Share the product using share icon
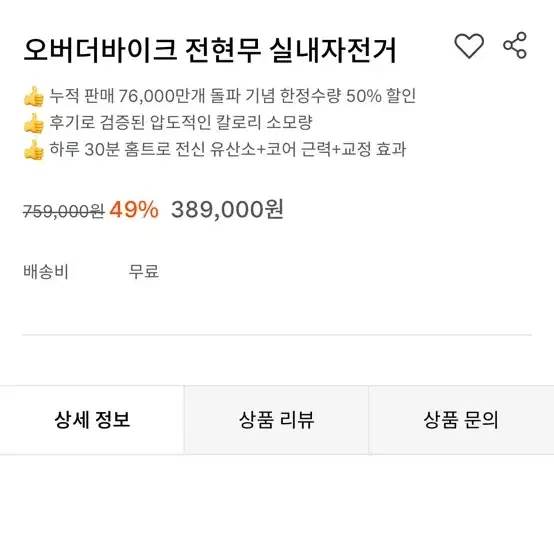The height and width of the screenshot is (554, 554). pos(515,45)
